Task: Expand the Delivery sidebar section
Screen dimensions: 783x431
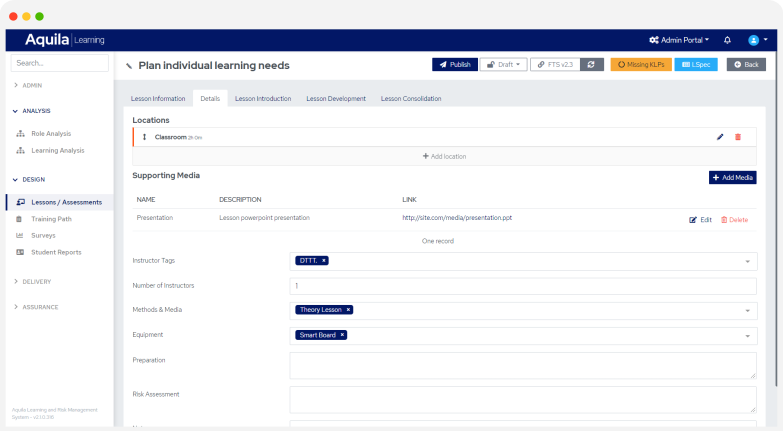Action: point(36,281)
